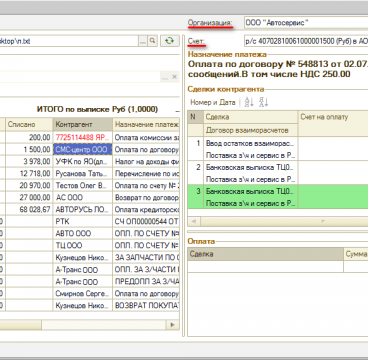Click the amount cell '3 978,00'
368x360 pixels.
(x=29, y=162)
